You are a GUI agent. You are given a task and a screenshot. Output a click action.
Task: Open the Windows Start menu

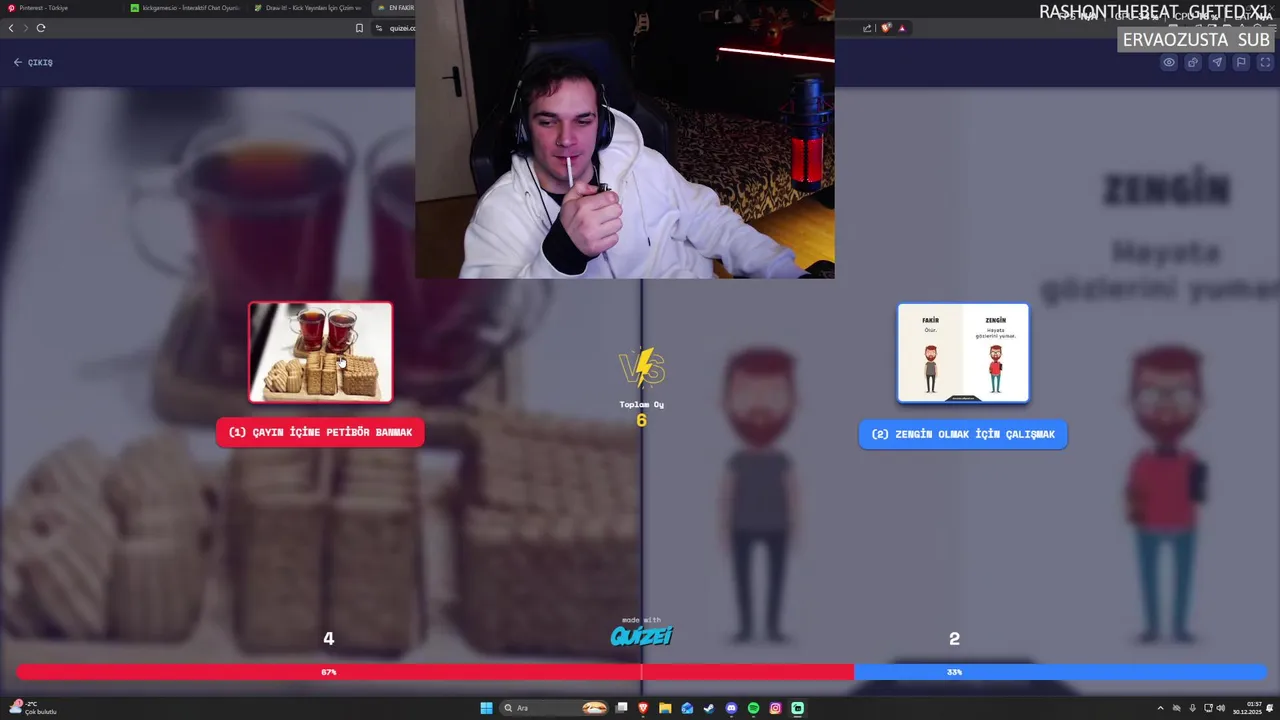click(x=486, y=708)
